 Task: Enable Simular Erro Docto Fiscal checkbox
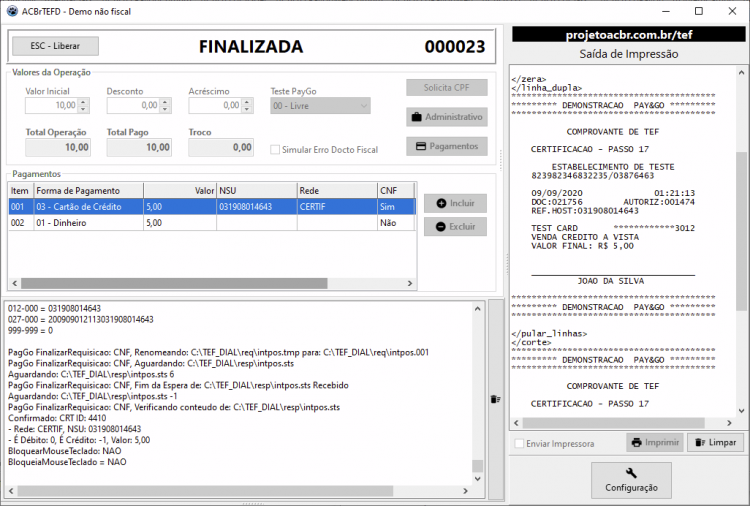[x=275, y=150]
